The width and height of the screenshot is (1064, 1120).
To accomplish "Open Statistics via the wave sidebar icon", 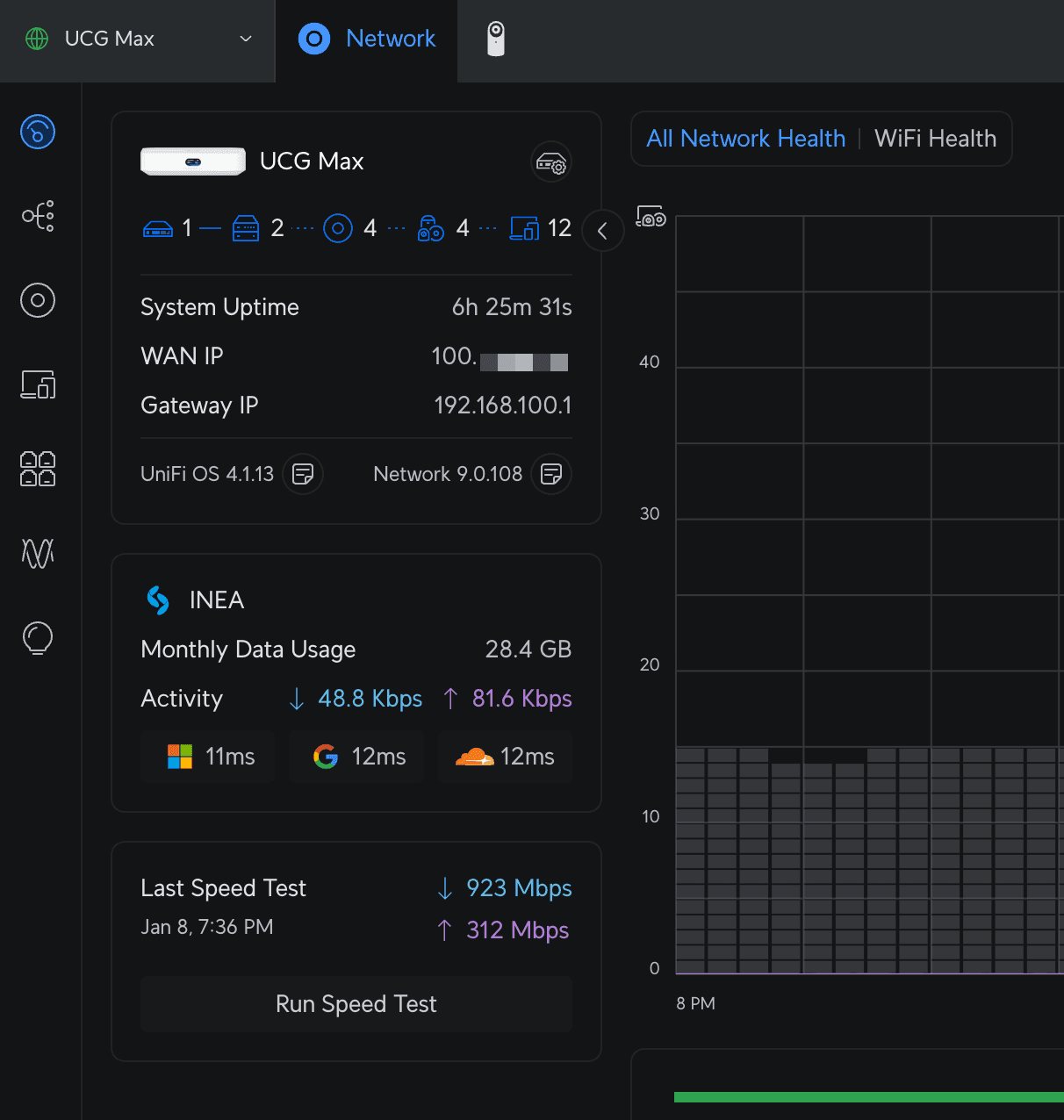I will (37, 553).
